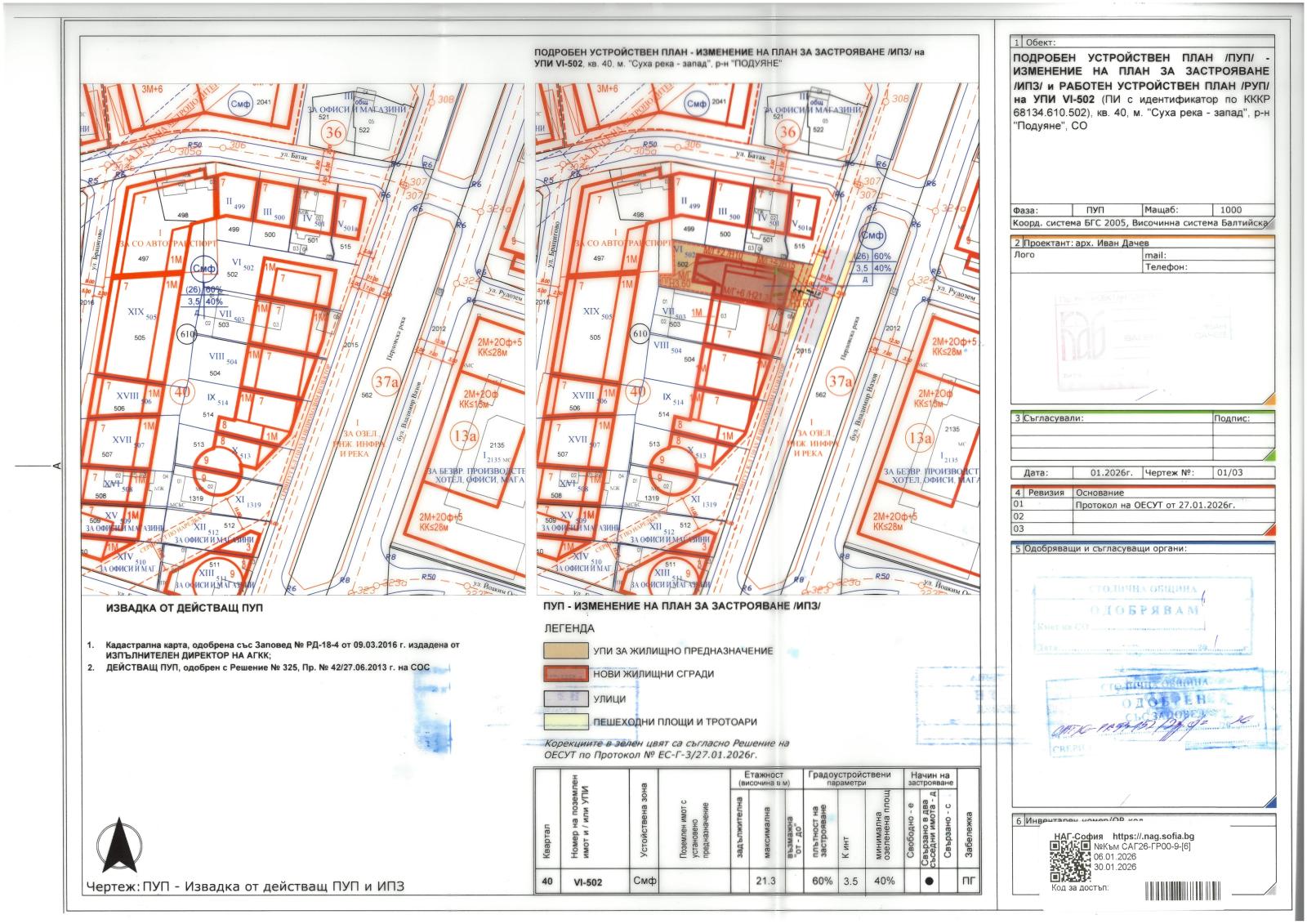The width and height of the screenshot is (1307, 924).
Task: Click circled 37а marker in right map
Action: (x=841, y=381)
